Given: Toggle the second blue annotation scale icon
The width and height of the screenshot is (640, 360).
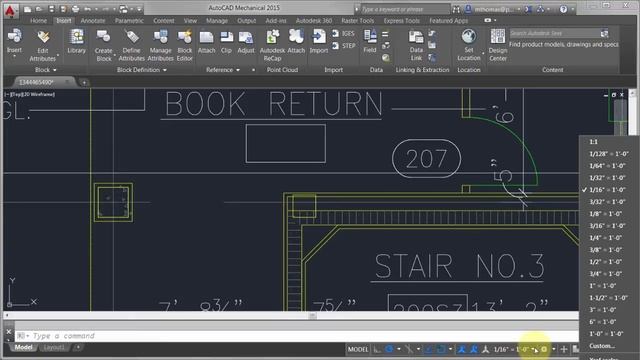Looking at the screenshot, I should pyautogui.click(x=473, y=349).
